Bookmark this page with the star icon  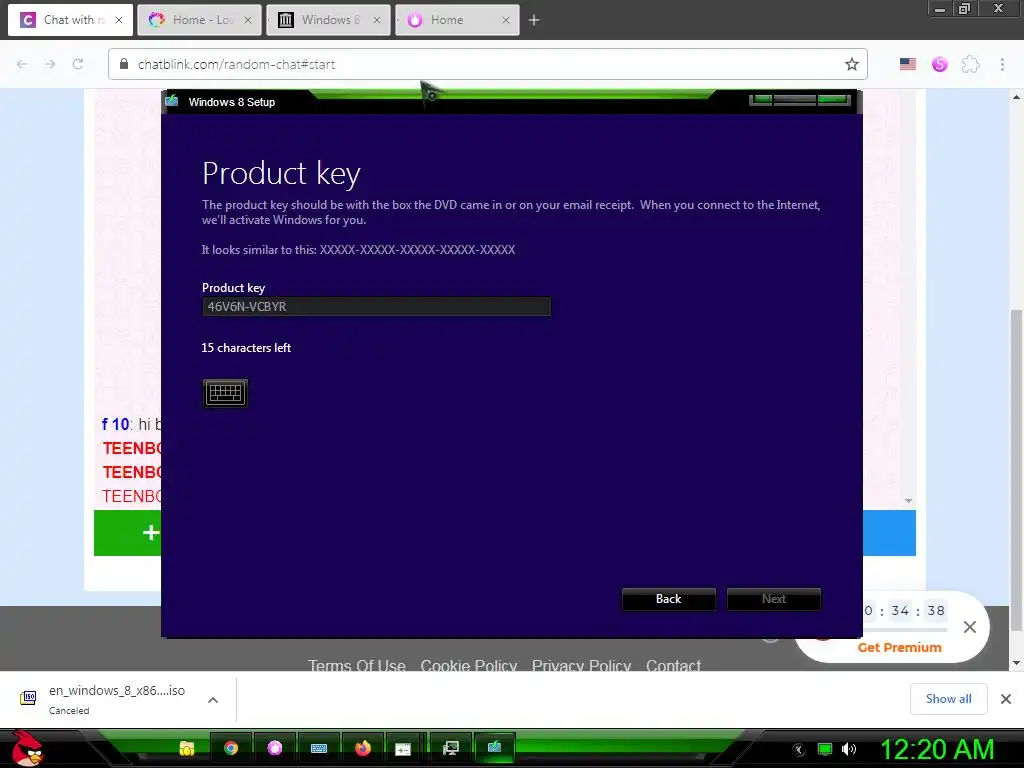click(852, 64)
